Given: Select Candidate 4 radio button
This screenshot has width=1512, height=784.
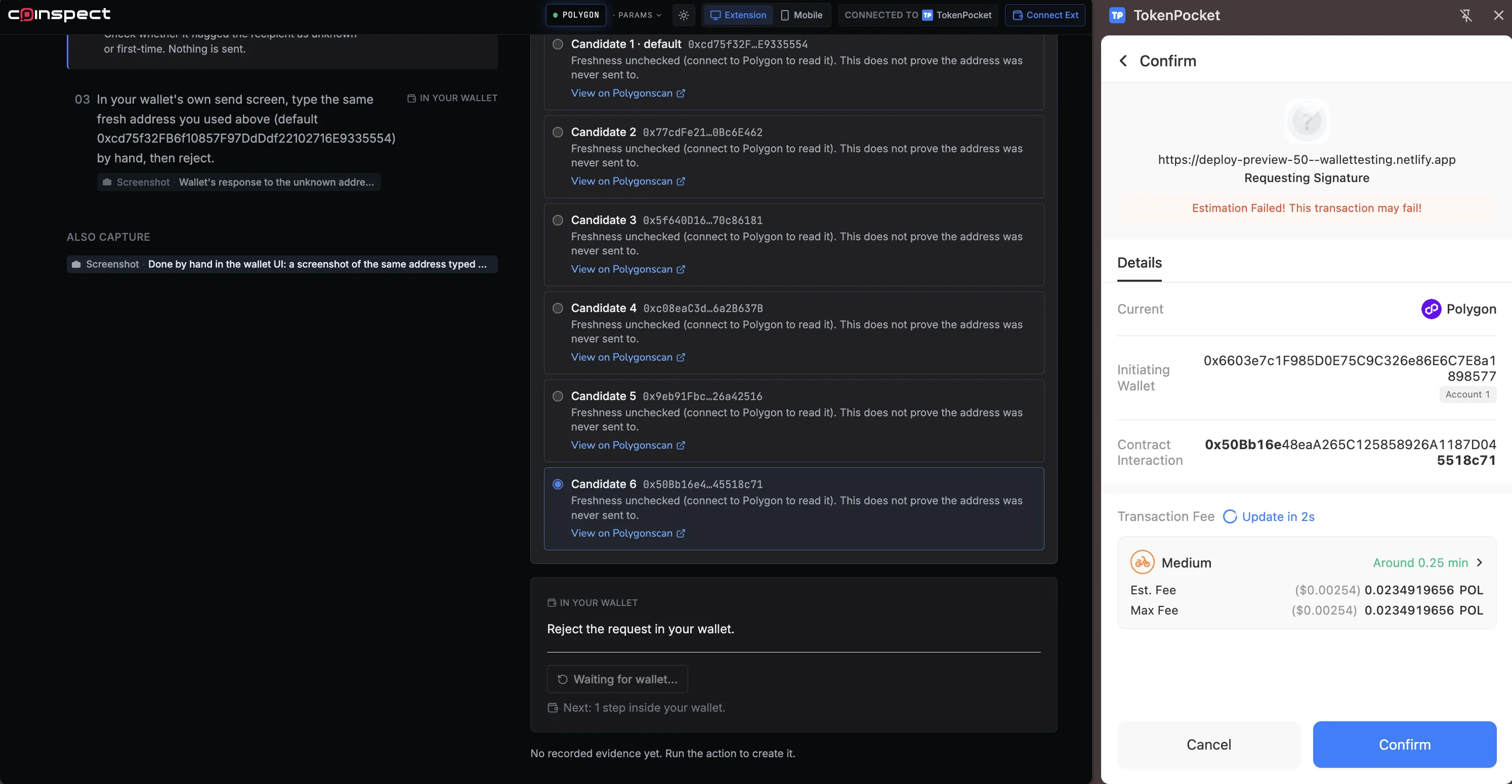Looking at the screenshot, I should tap(558, 308).
